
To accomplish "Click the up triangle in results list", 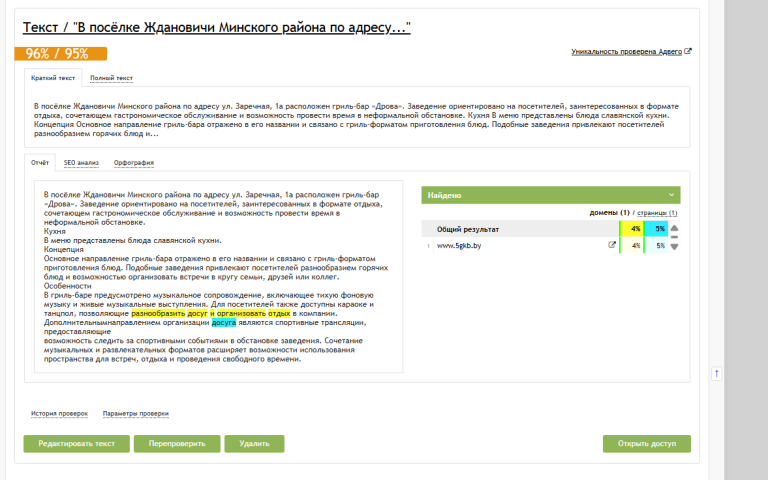I will [674, 228].
